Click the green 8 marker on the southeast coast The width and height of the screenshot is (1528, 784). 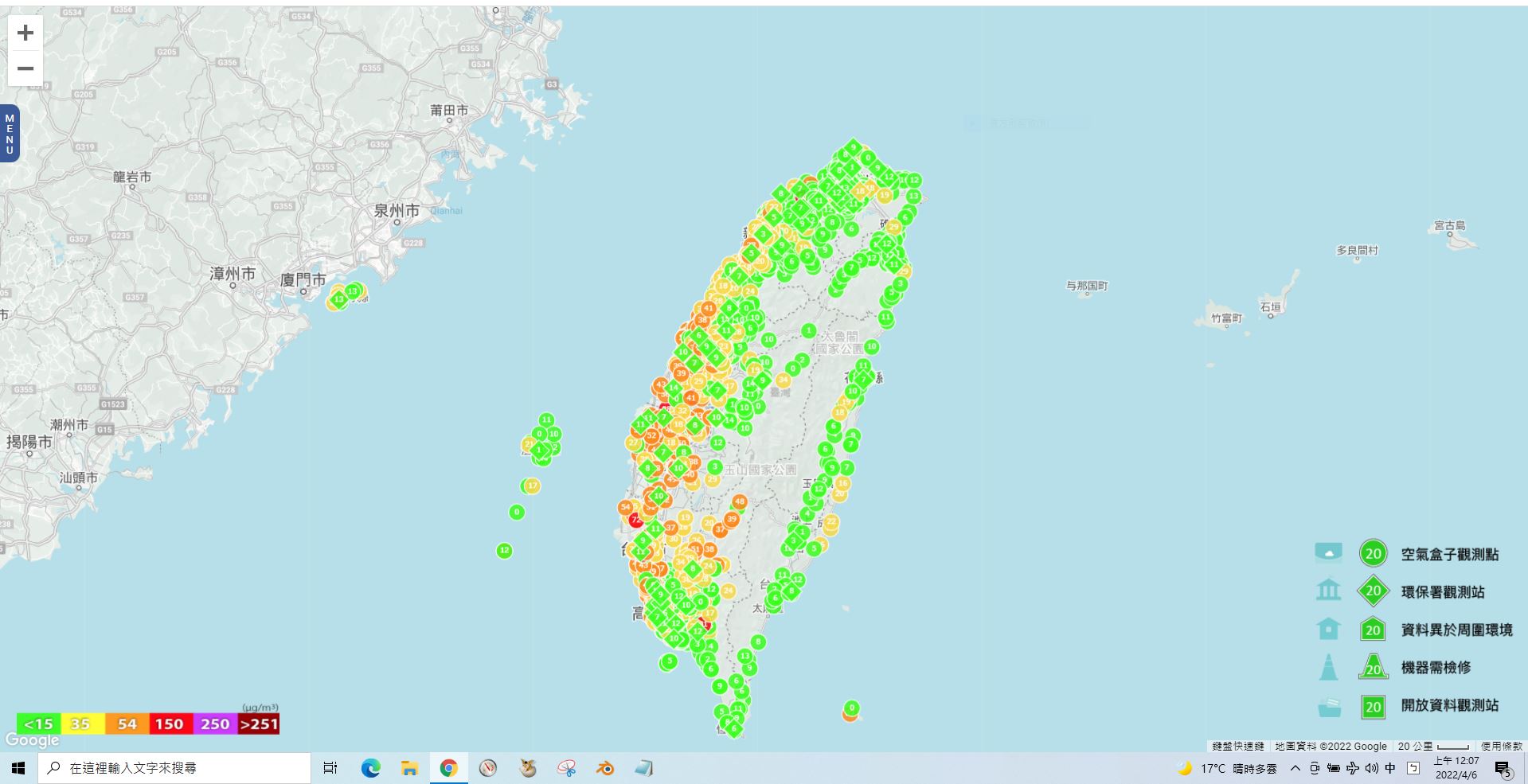pyautogui.click(x=758, y=642)
